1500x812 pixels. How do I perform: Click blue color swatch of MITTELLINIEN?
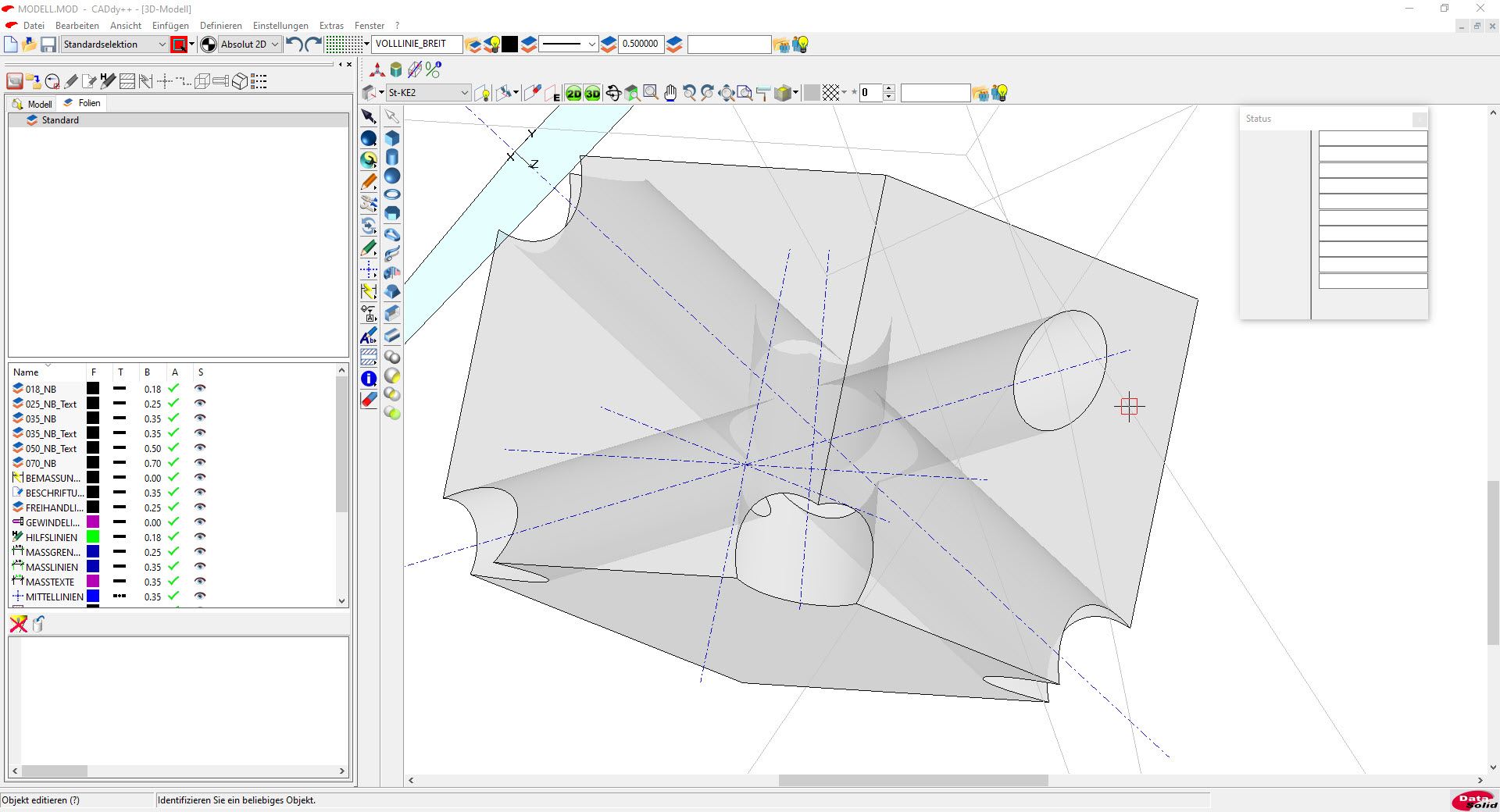(x=92, y=597)
